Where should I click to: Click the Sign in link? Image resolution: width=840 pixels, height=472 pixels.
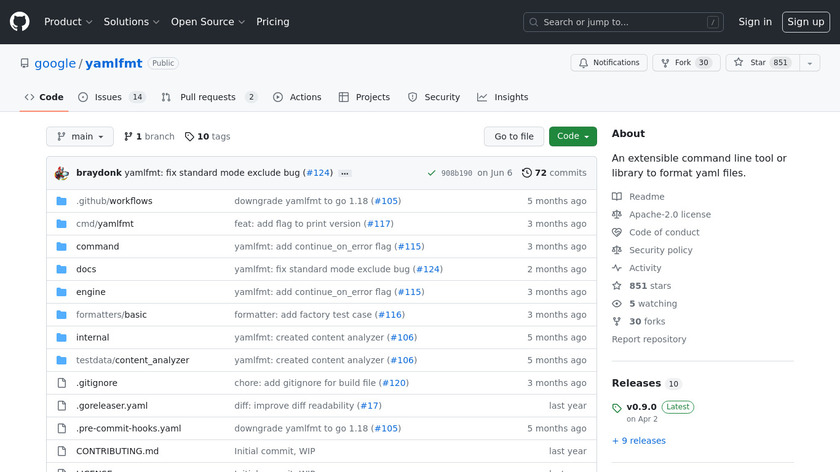point(755,22)
